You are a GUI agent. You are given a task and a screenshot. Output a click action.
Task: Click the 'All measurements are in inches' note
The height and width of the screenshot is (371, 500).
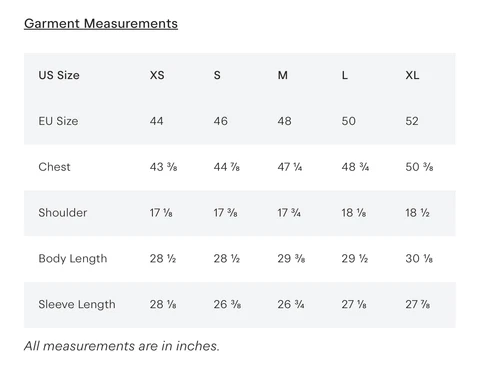pyautogui.click(x=122, y=346)
